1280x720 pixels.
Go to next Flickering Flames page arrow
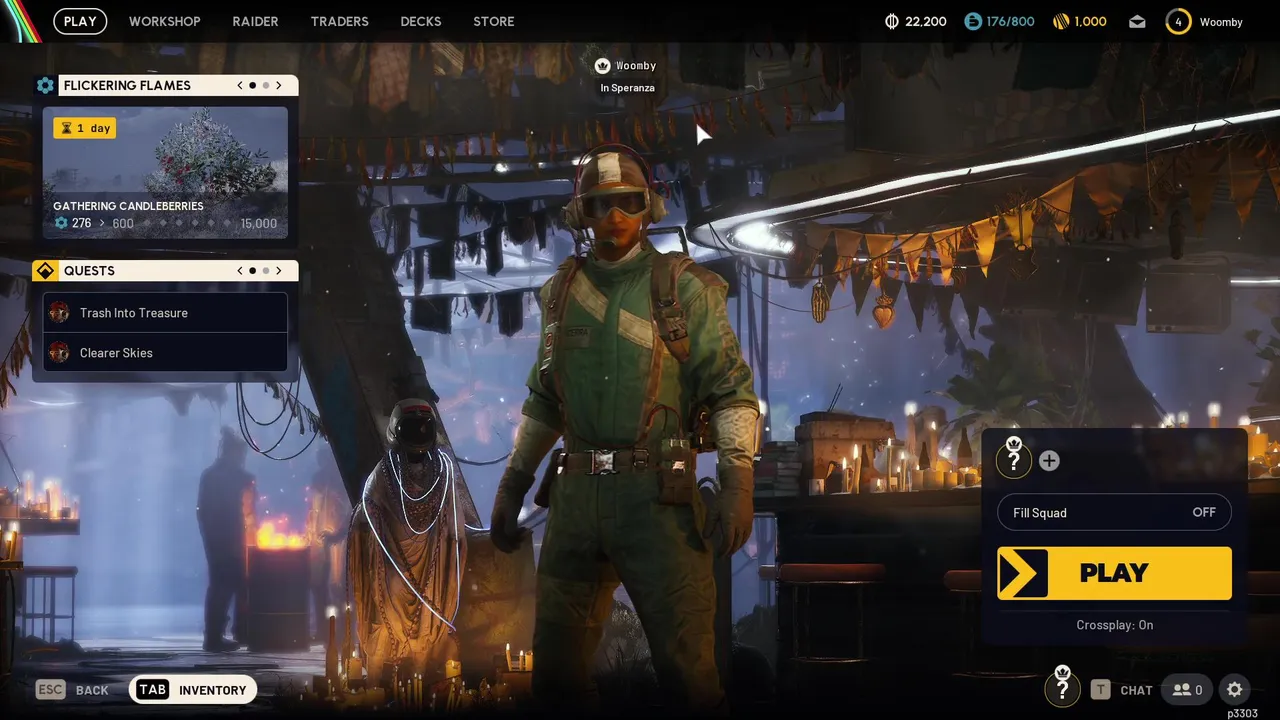[279, 85]
